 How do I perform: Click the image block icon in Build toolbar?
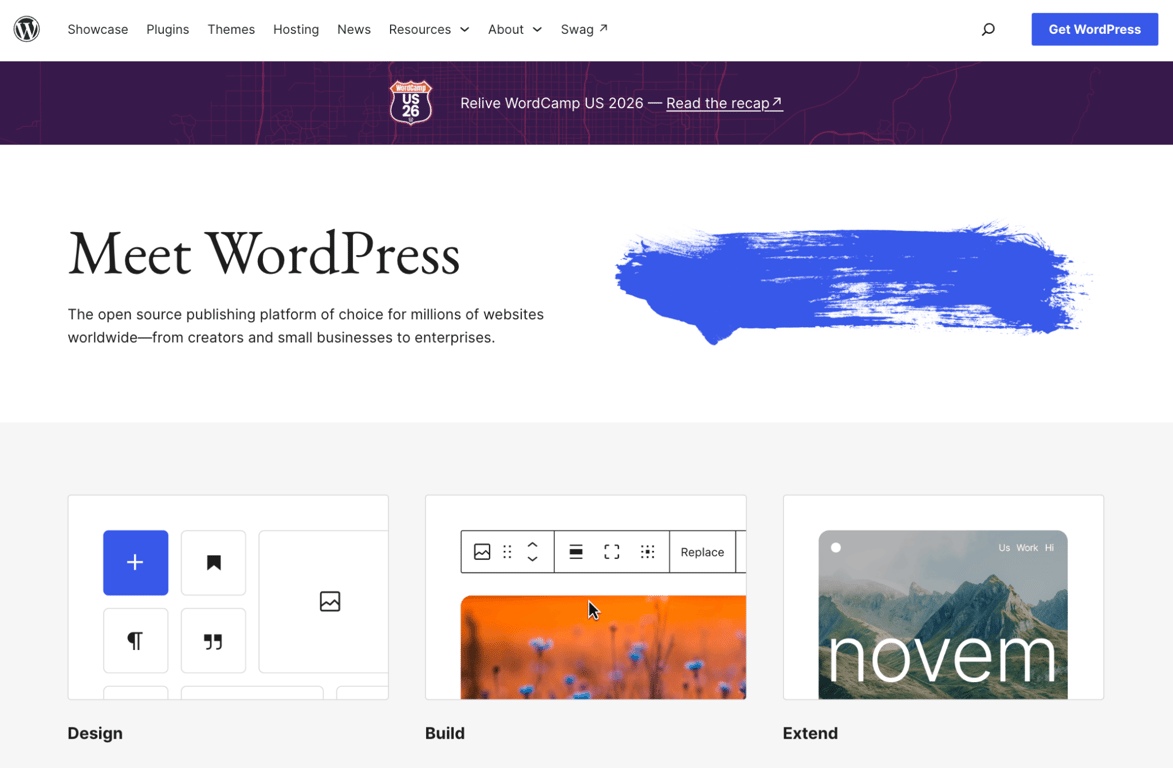click(482, 552)
